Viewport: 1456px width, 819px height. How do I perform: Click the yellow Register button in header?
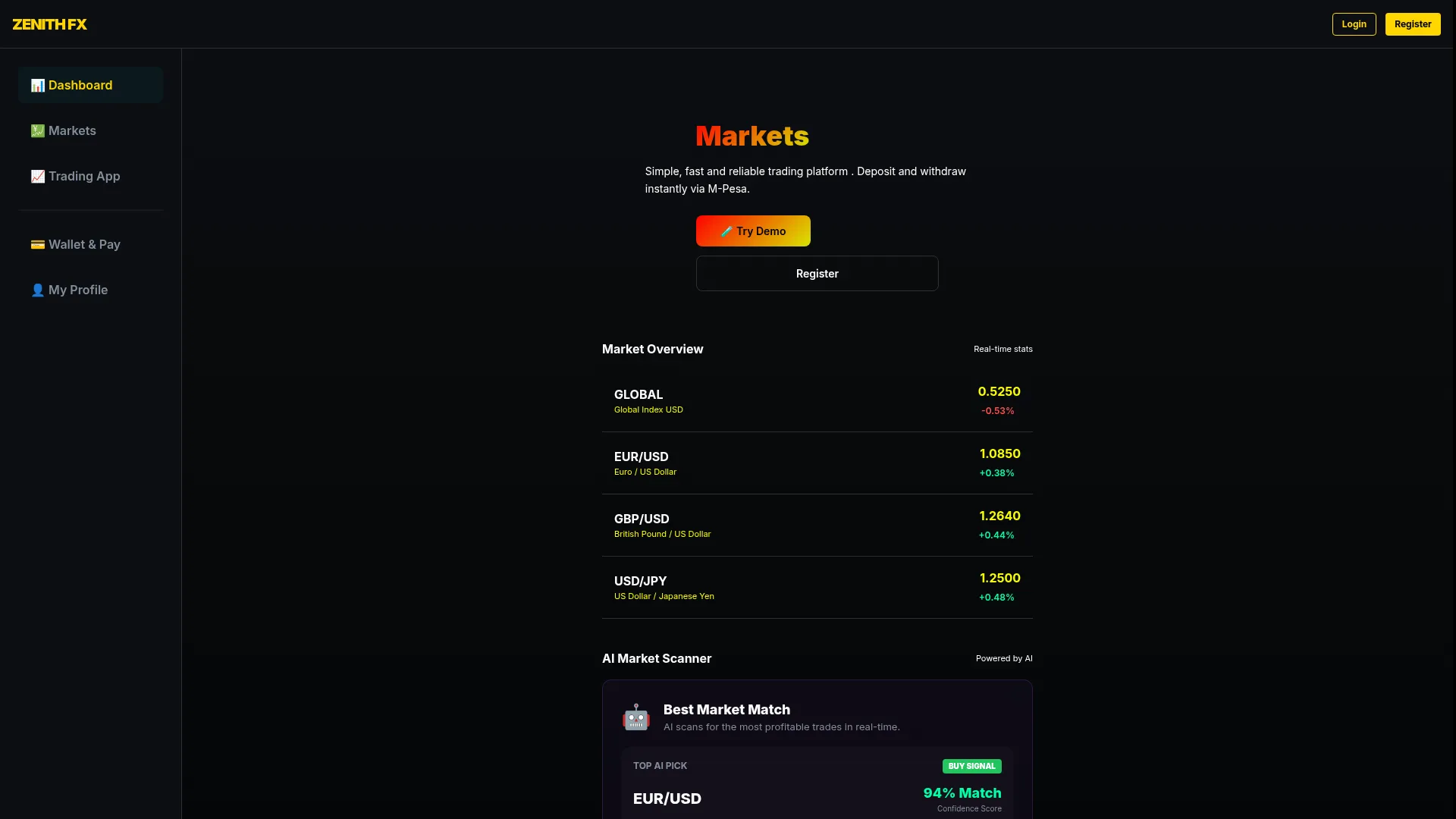point(1413,24)
